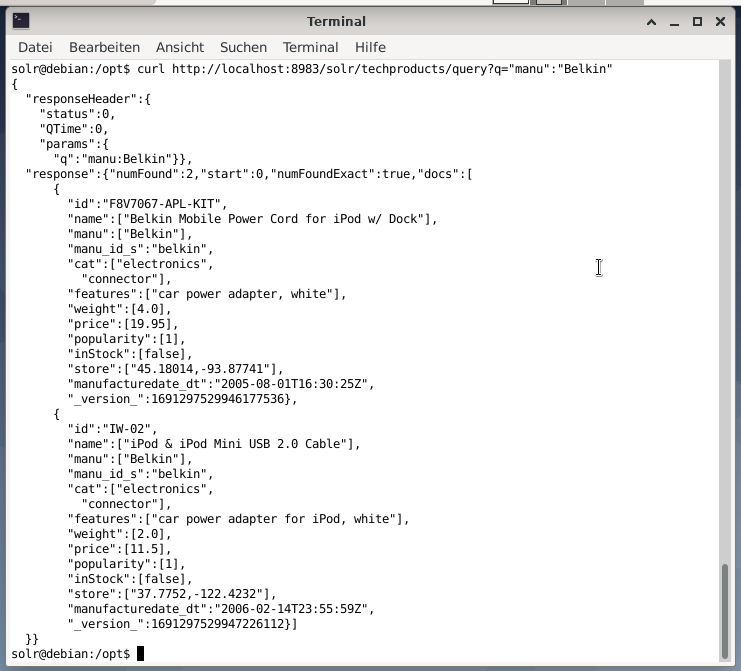Click the "q":"manu:Belkin" line
This screenshot has height=671, width=741.
(x=123, y=159)
